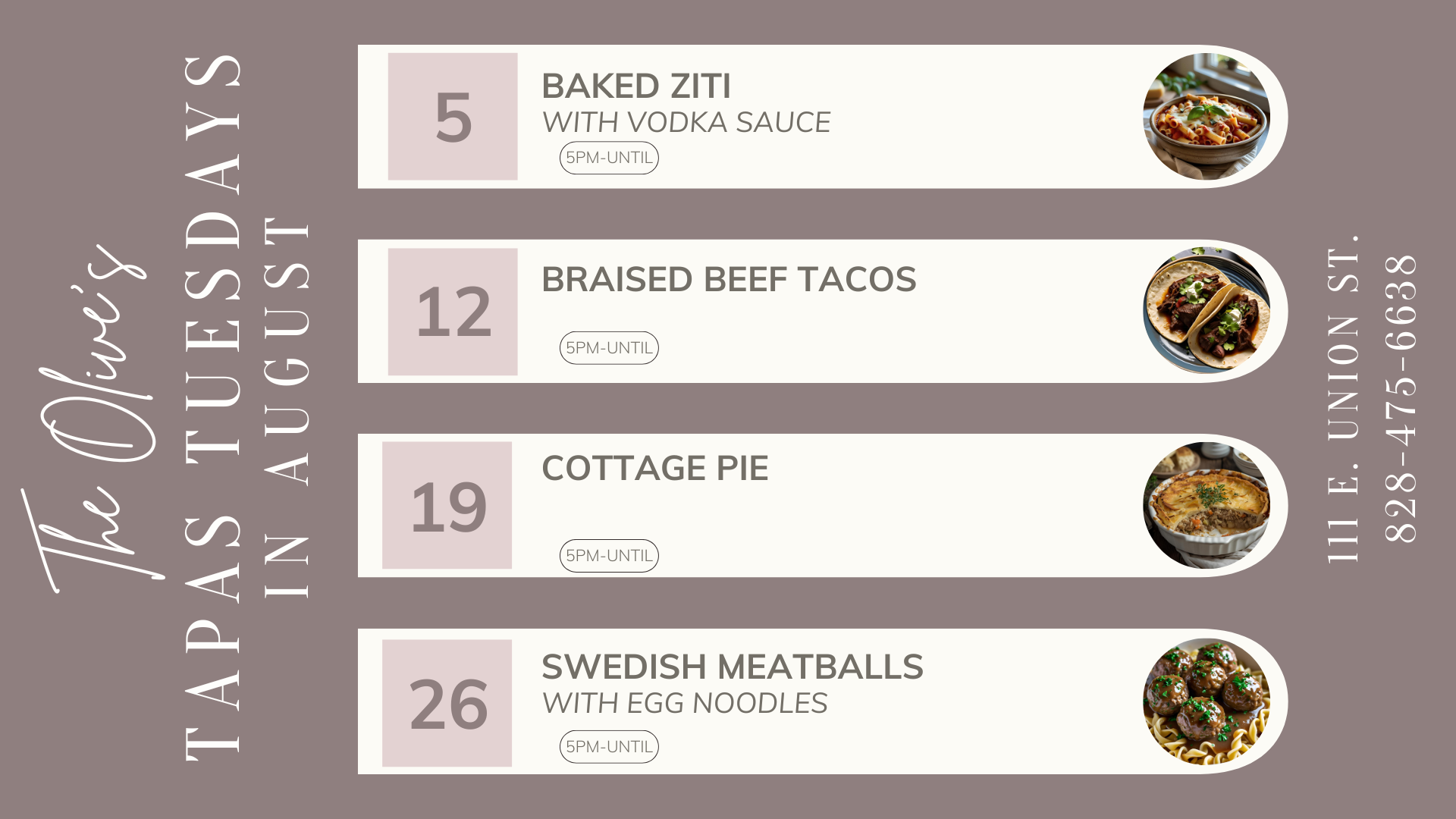
Task: Click the BAKED ZITI heading
Action: [x=636, y=86]
